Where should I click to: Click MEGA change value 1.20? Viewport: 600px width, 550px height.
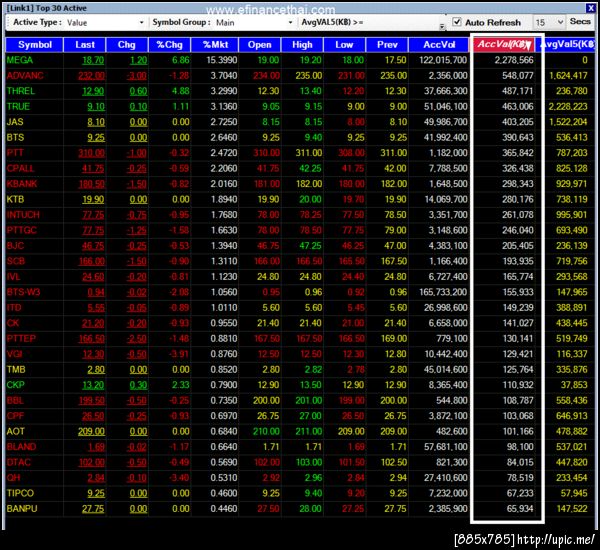pos(139,60)
